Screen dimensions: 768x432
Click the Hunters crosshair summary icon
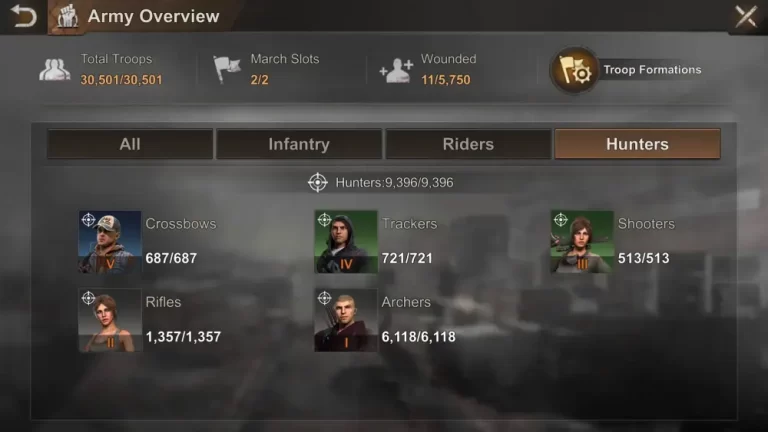pos(317,182)
